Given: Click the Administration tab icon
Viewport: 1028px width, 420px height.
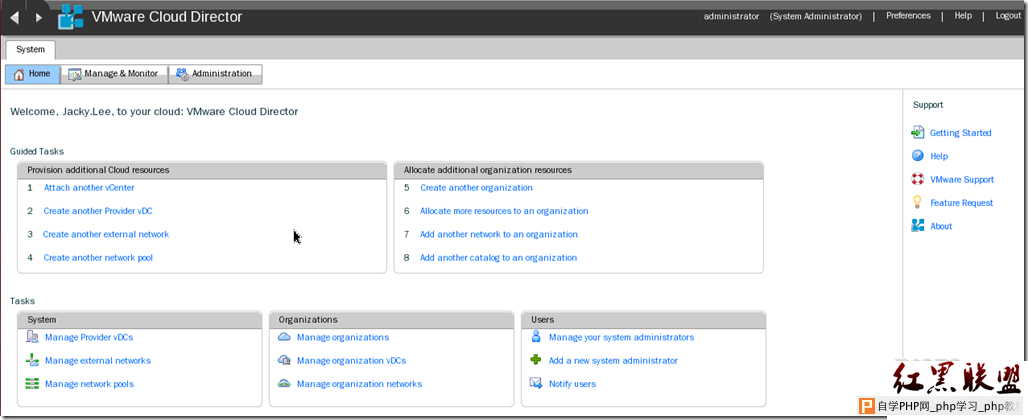Looking at the screenshot, I should (x=182, y=74).
